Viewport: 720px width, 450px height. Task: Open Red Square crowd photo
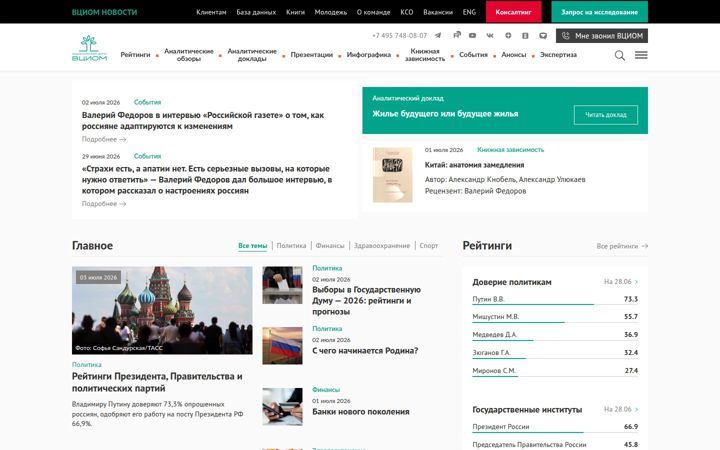(162, 310)
